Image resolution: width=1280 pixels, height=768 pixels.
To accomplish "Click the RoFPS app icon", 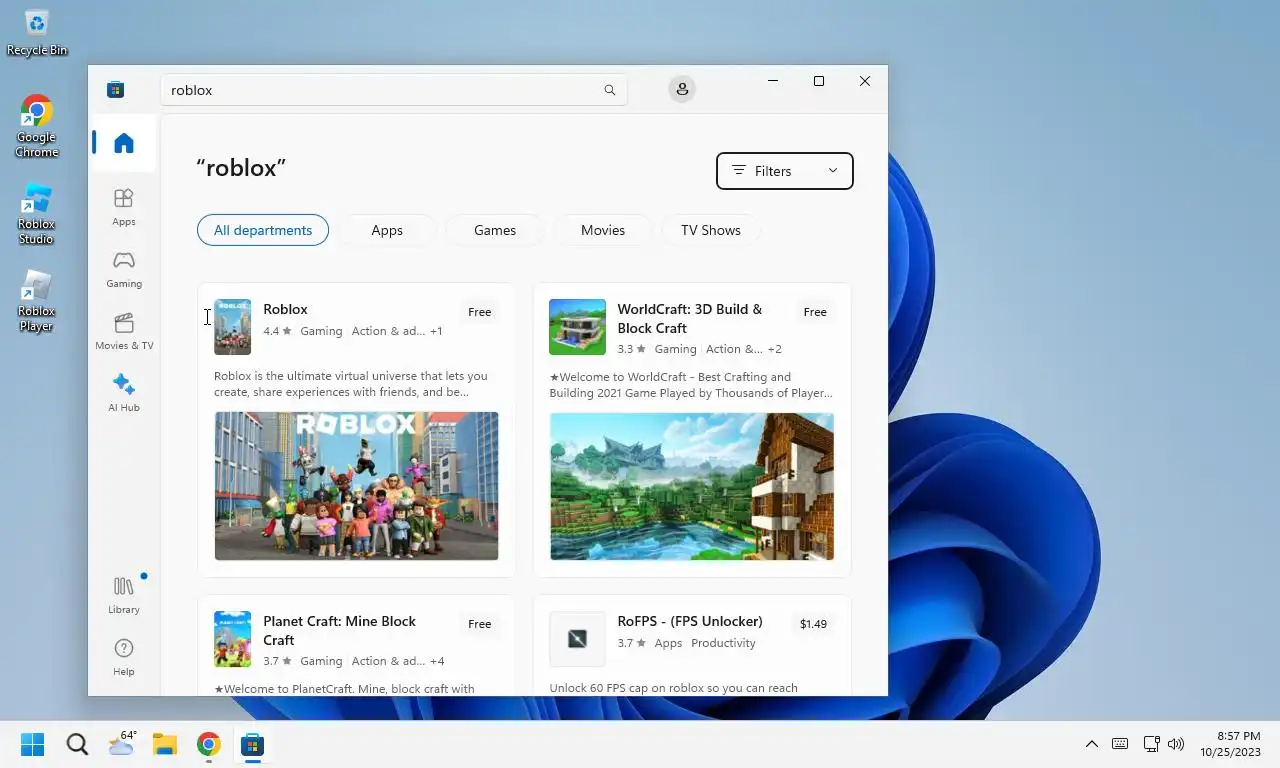I will click(577, 639).
